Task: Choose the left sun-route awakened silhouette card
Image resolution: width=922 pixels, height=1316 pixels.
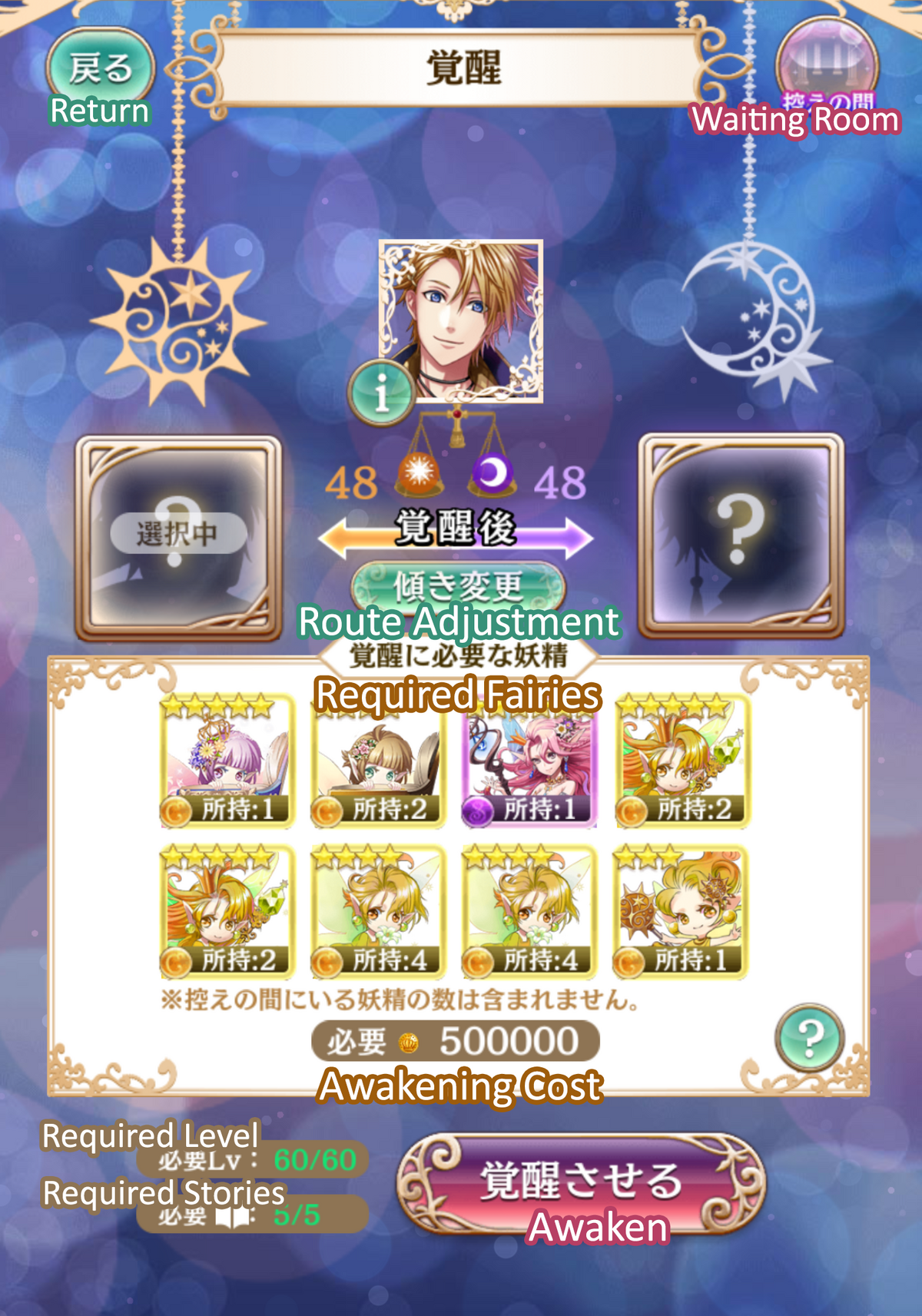Action: 178,538
